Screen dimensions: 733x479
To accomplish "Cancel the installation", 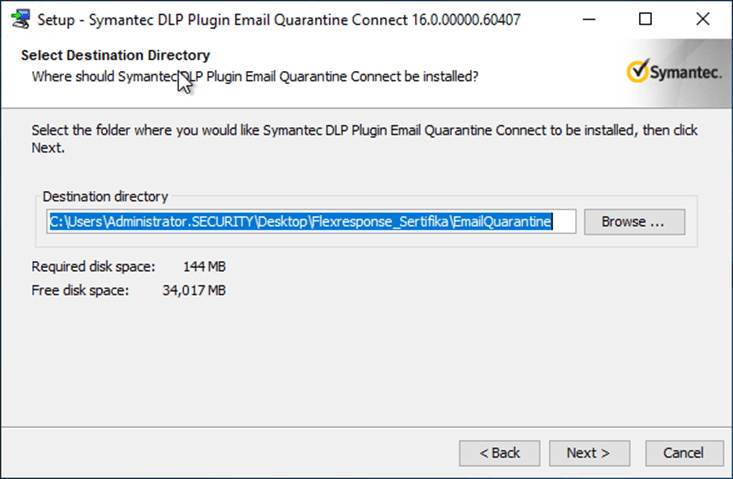I will [x=683, y=453].
